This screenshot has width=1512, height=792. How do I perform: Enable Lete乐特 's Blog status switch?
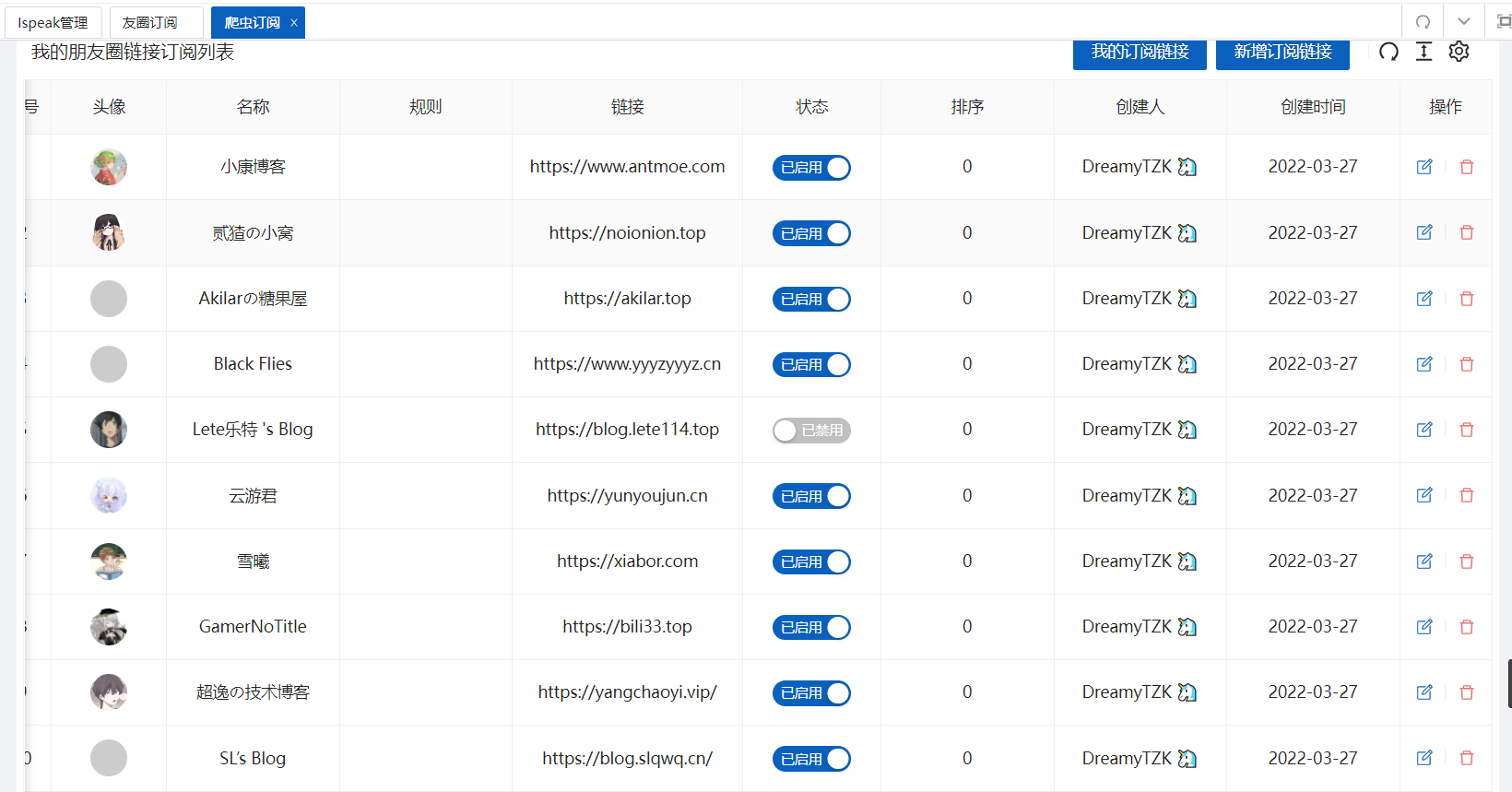(x=811, y=431)
